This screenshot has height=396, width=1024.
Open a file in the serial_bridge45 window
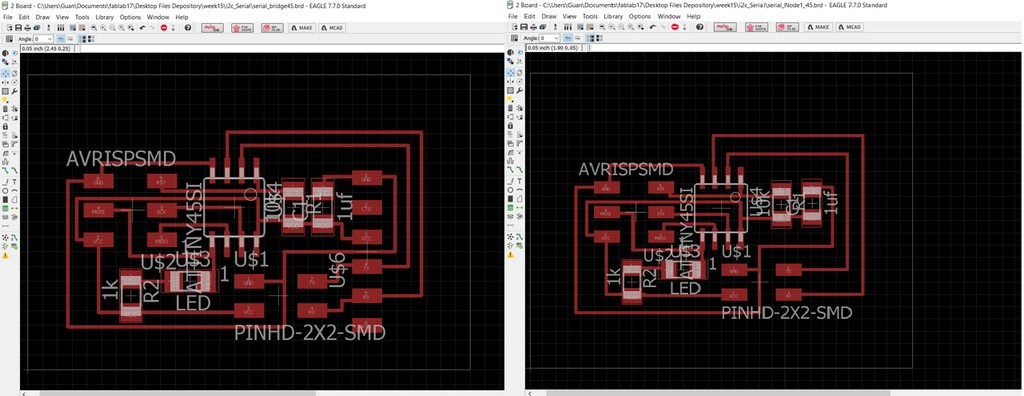pyautogui.click(x=9, y=27)
